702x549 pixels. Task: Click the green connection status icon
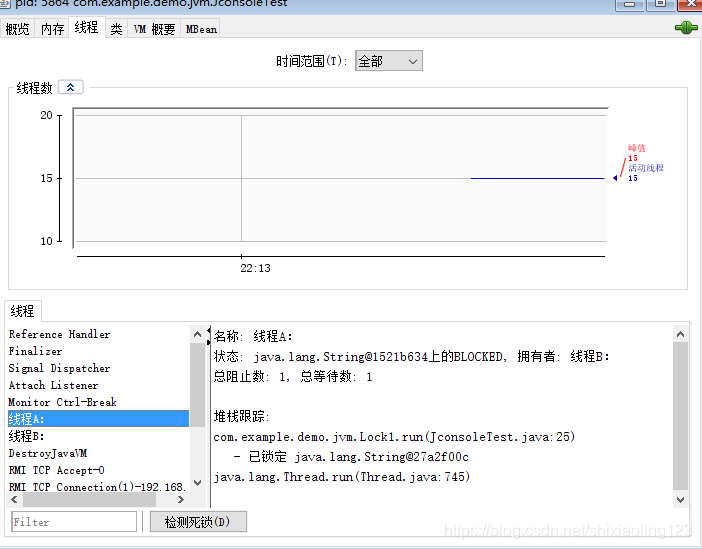click(x=686, y=28)
